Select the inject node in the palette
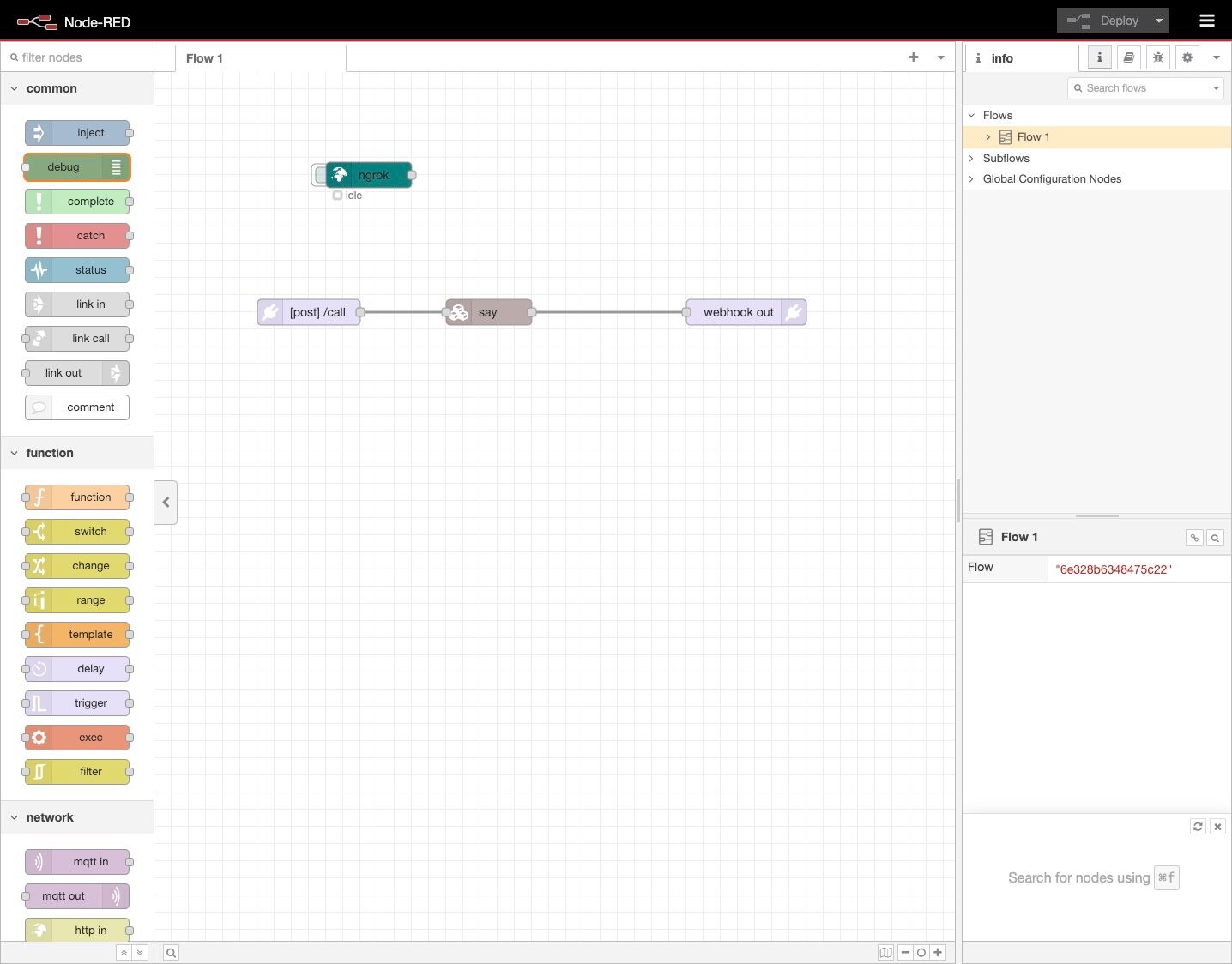Screen dimensions: 1232x964 tap(77, 132)
